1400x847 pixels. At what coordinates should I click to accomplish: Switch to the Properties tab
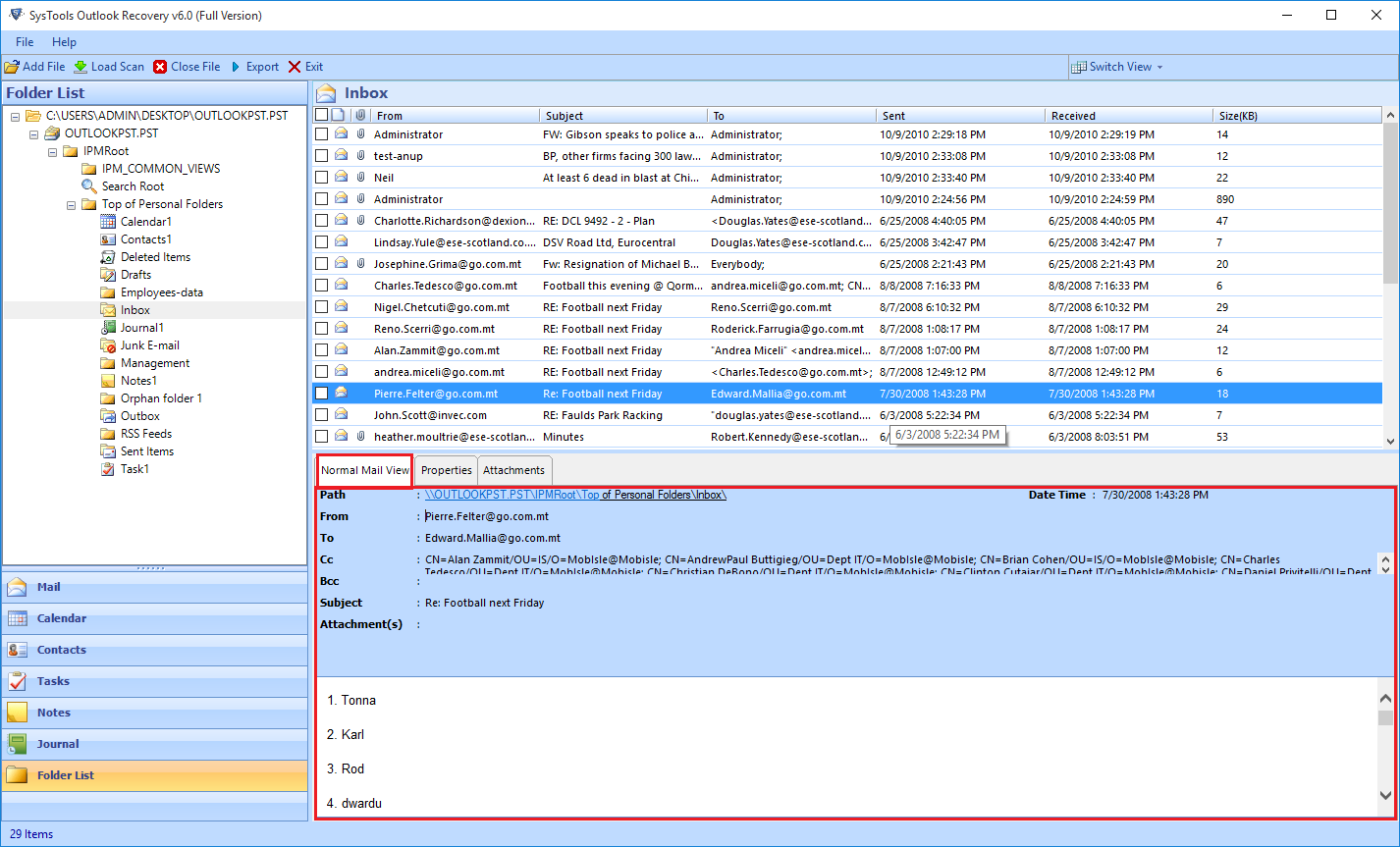447,470
